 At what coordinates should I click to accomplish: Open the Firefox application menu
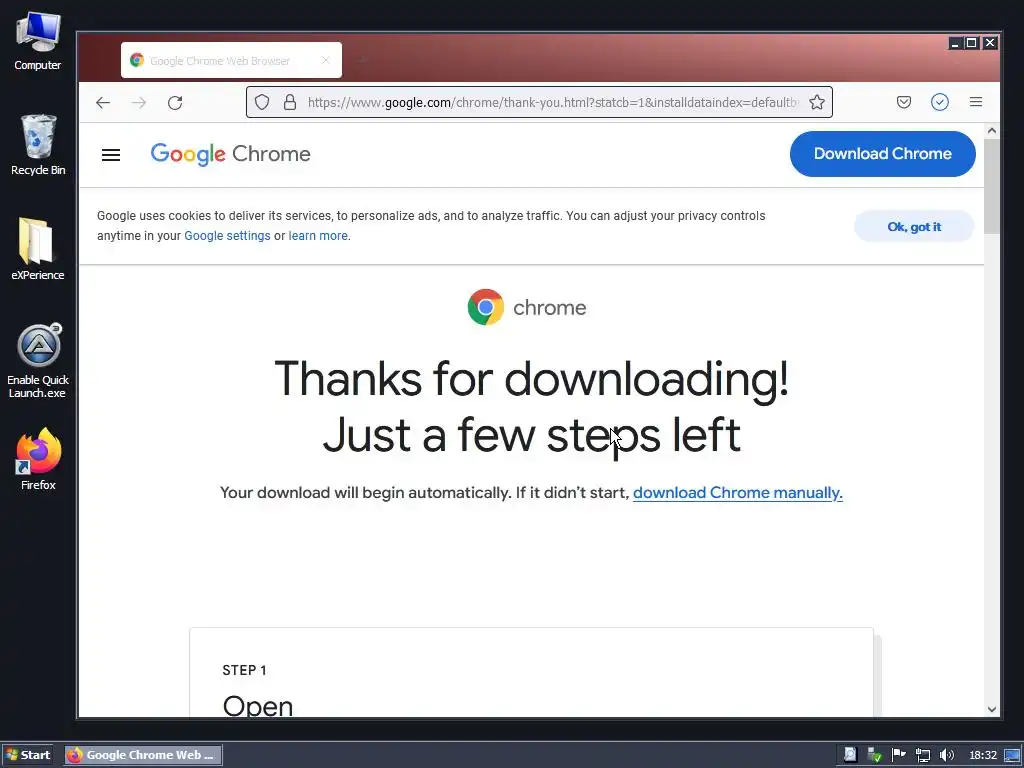(x=976, y=102)
